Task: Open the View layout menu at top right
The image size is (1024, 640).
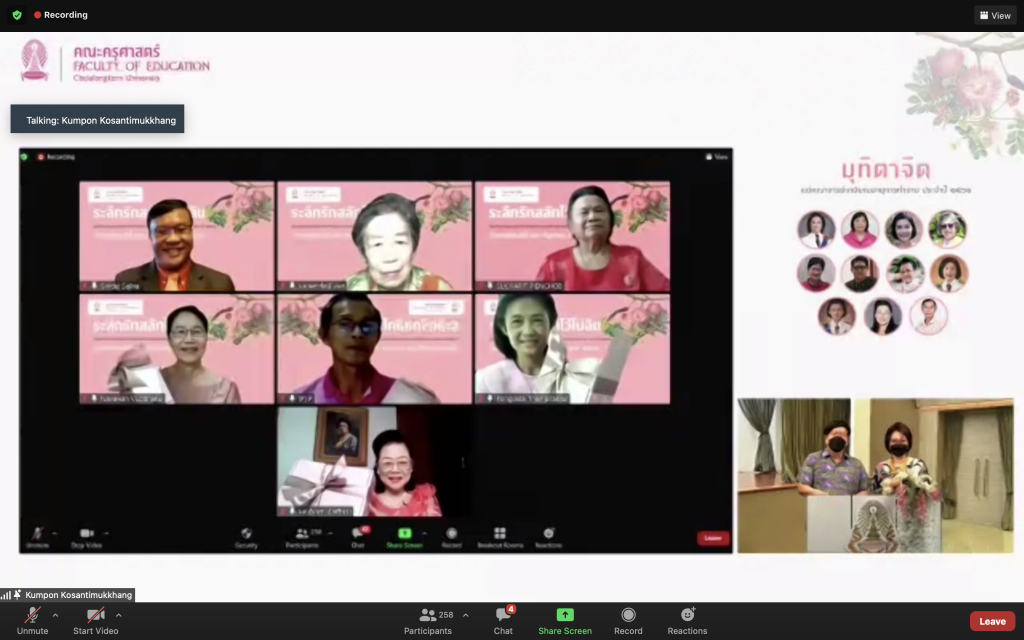Action: (x=995, y=15)
